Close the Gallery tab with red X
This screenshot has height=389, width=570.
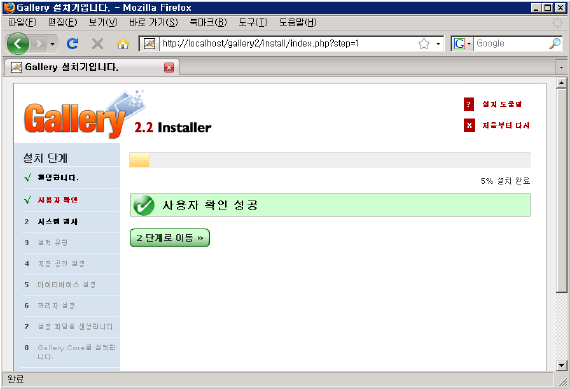coord(169,68)
